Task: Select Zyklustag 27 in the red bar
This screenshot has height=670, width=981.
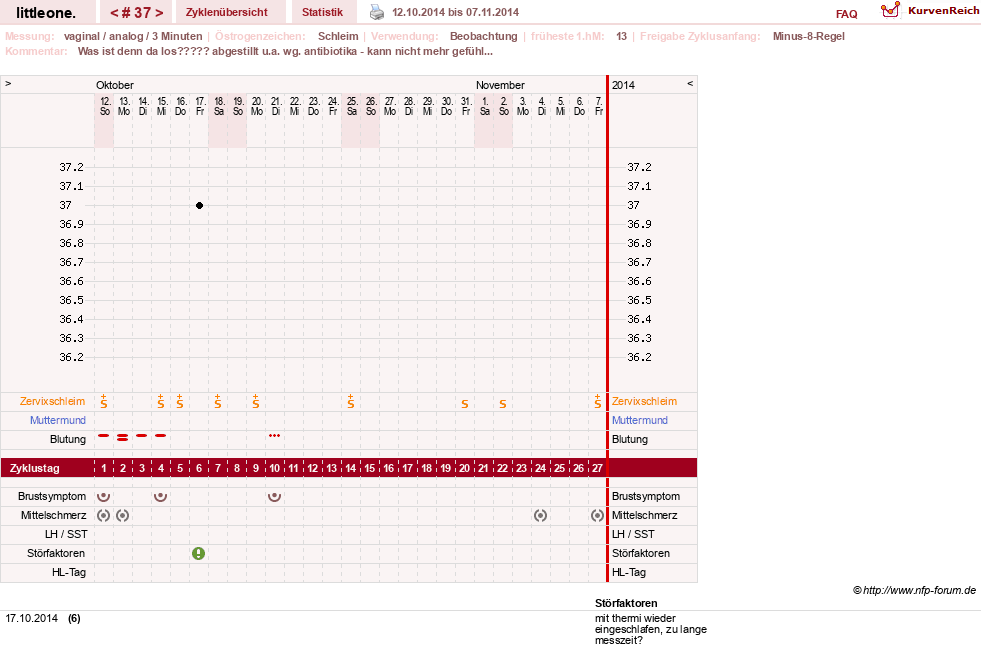Action: point(597,468)
